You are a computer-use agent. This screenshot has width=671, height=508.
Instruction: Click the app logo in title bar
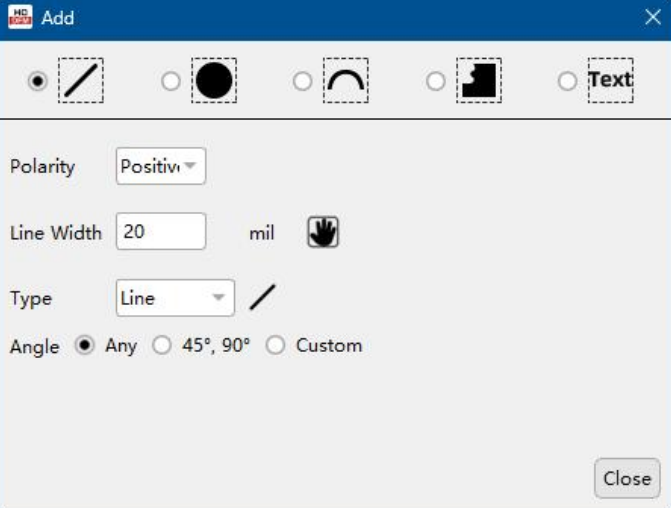20,18
